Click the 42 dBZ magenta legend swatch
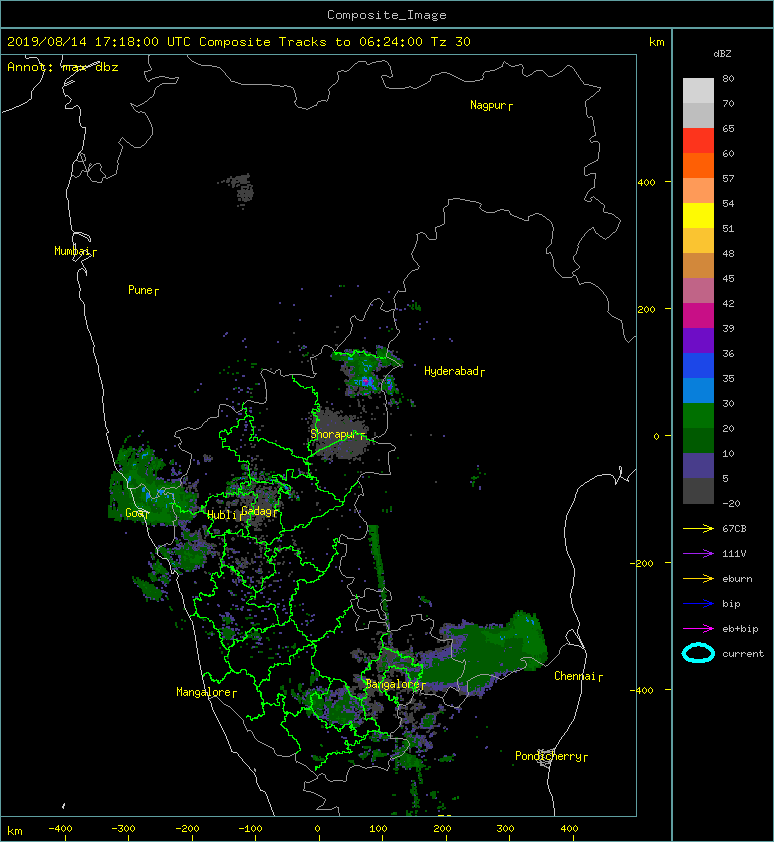This screenshot has height=842, width=774. click(x=698, y=315)
